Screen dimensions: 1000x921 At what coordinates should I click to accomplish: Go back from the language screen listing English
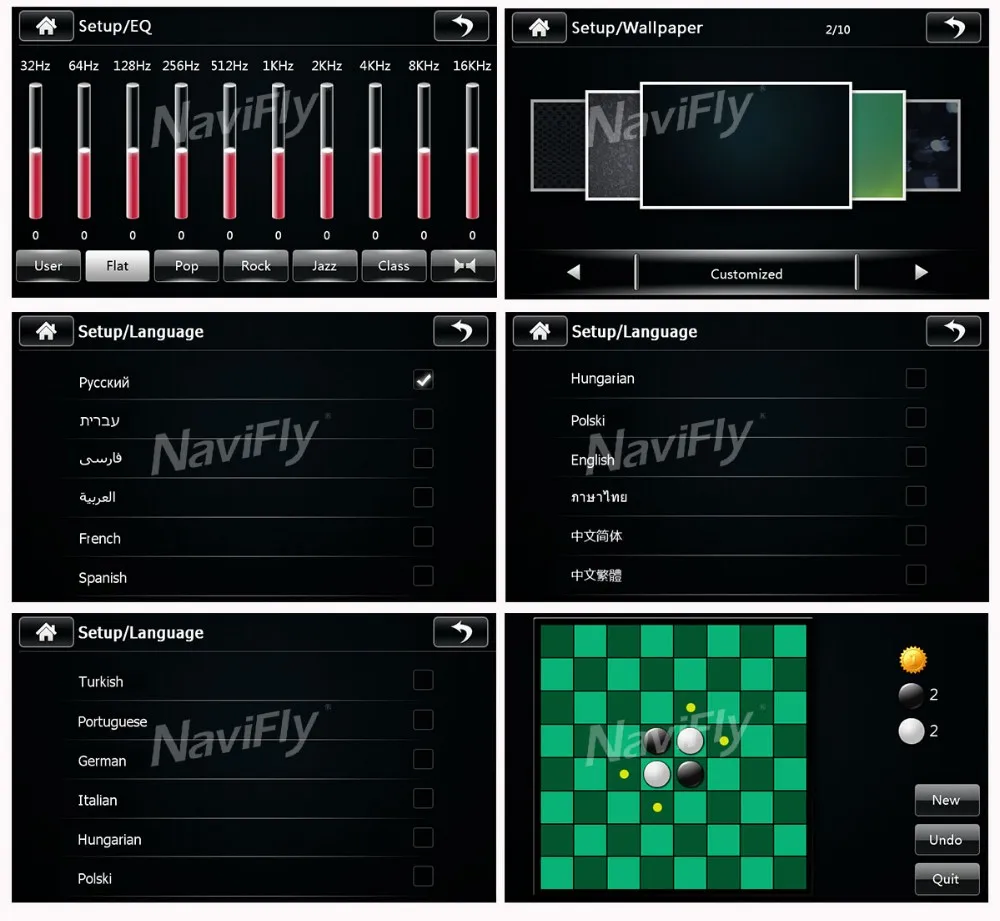(953, 331)
